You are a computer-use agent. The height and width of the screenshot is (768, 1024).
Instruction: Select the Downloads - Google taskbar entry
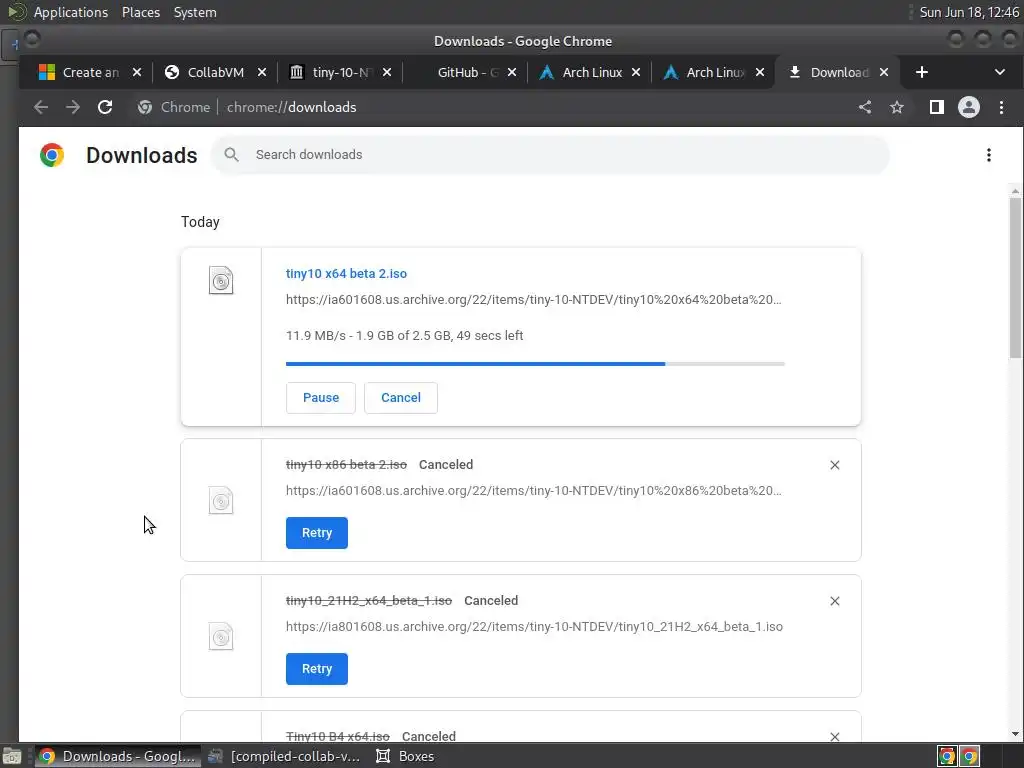click(118, 756)
